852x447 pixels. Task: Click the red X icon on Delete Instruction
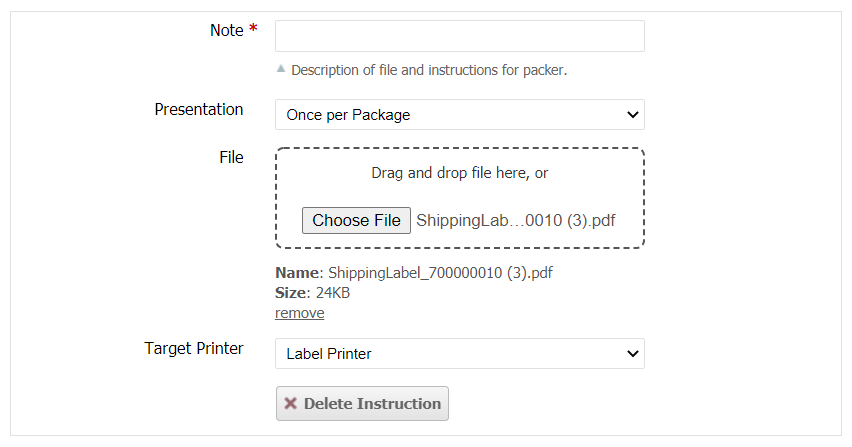pos(290,403)
